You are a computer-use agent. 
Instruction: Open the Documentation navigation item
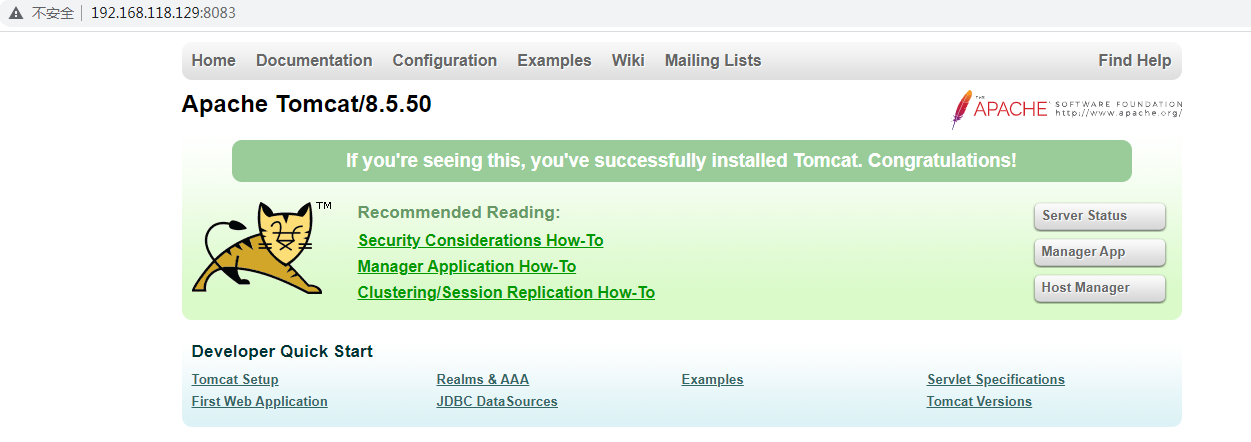pos(314,61)
